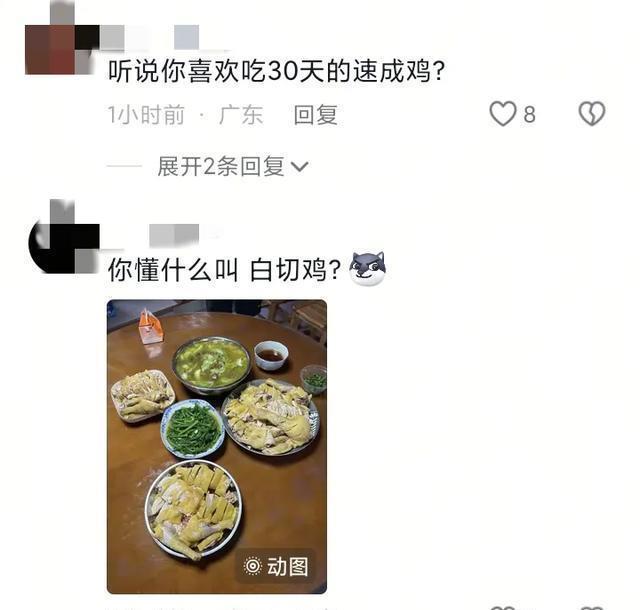
Task: Tap the soup bowl in the photo
Action: [211, 365]
